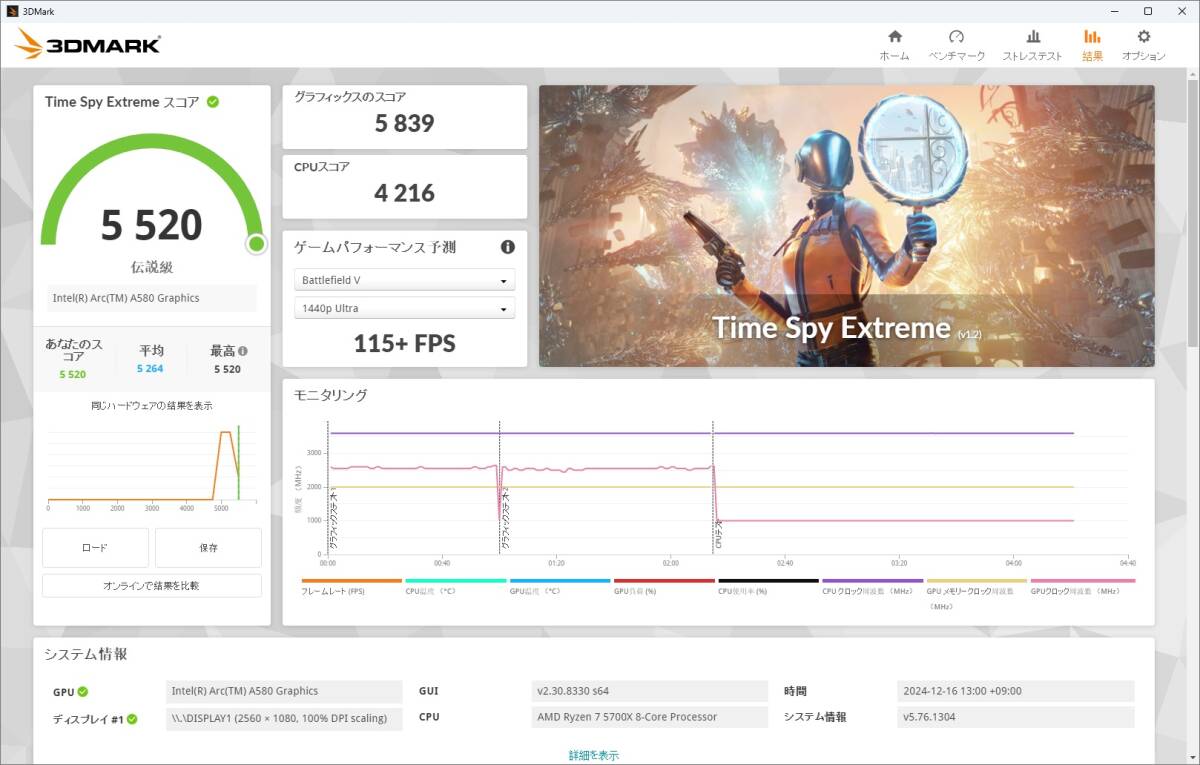Click info icon beside game performance estimate
This screenshot has width=1200, height=765.
pyautogui.click(x=507, y=247)
